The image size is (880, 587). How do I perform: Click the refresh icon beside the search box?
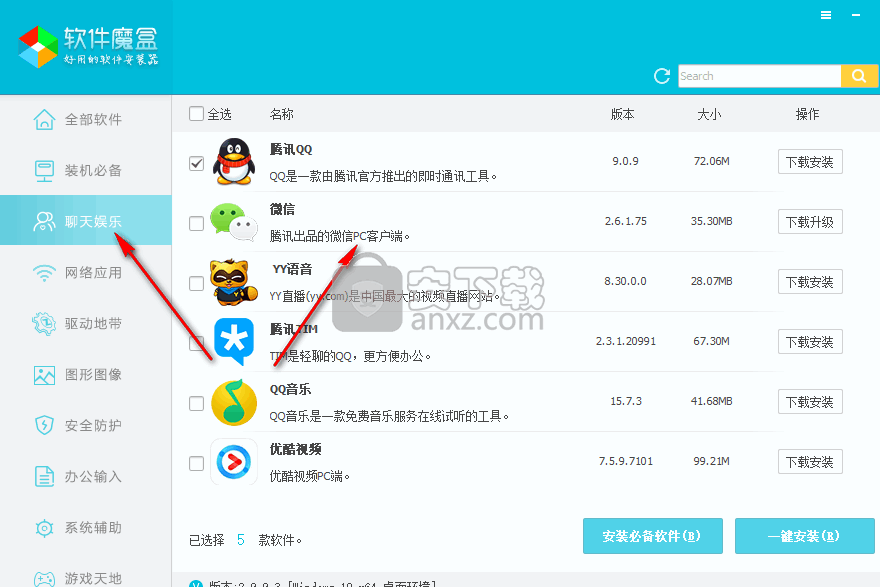[662, 76]
